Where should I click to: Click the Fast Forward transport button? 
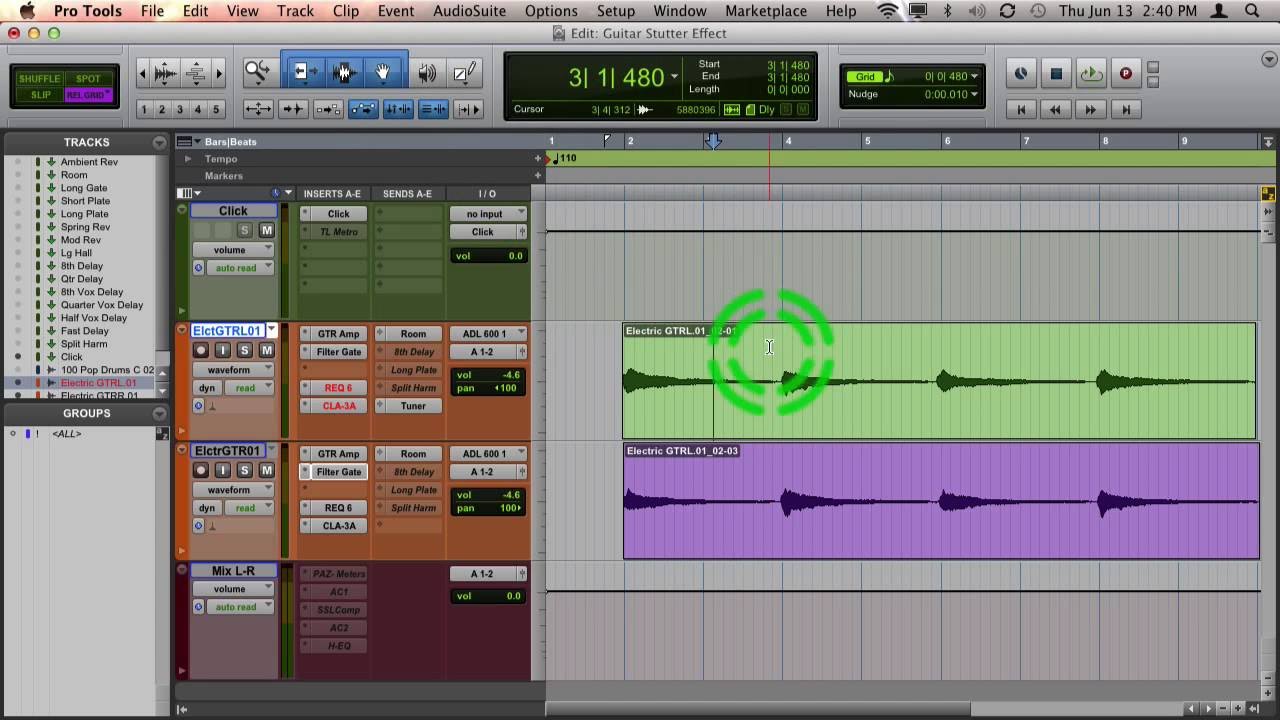click(1091, 109)
